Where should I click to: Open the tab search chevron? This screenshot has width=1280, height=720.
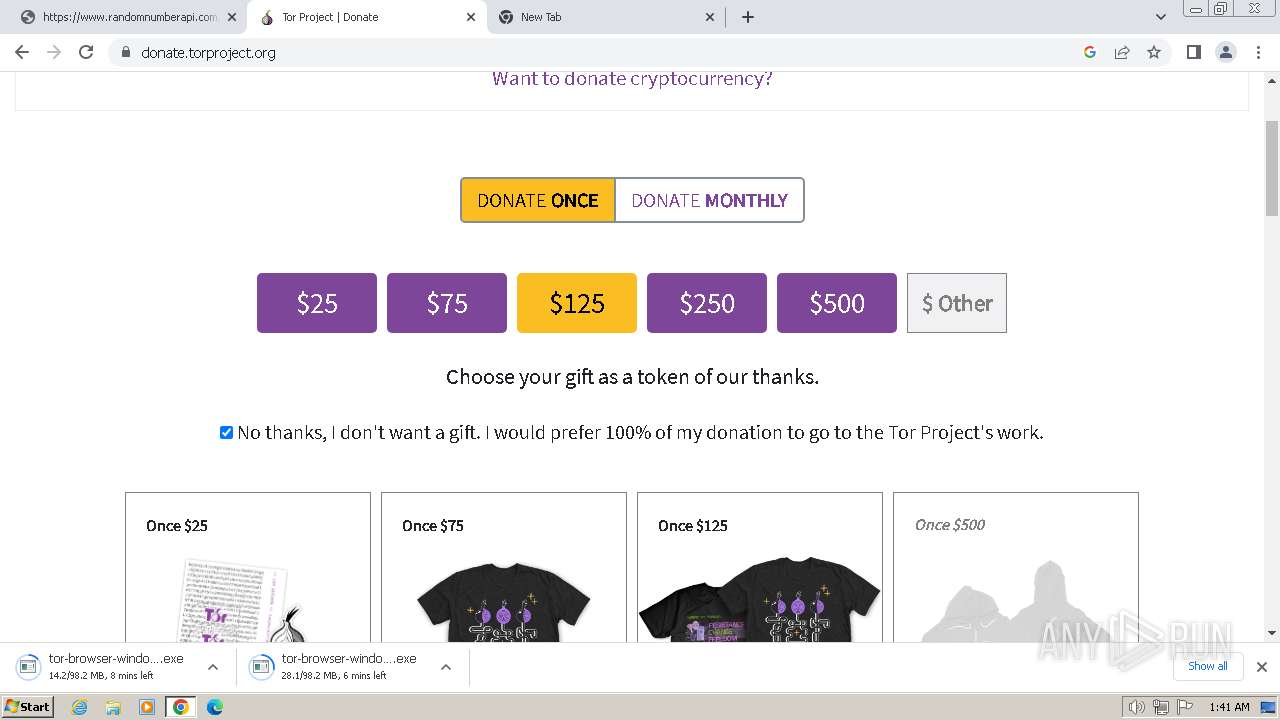(x=1161, y=17)
